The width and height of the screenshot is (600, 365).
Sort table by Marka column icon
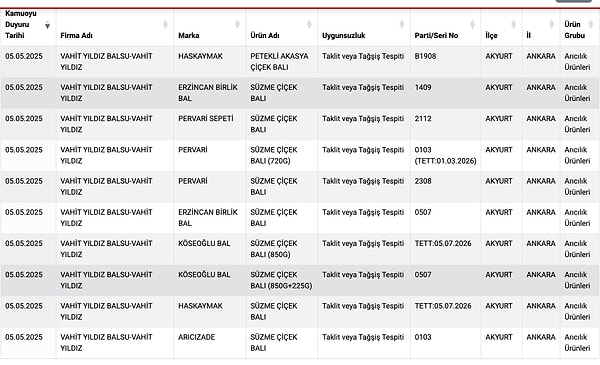(237, 24)
